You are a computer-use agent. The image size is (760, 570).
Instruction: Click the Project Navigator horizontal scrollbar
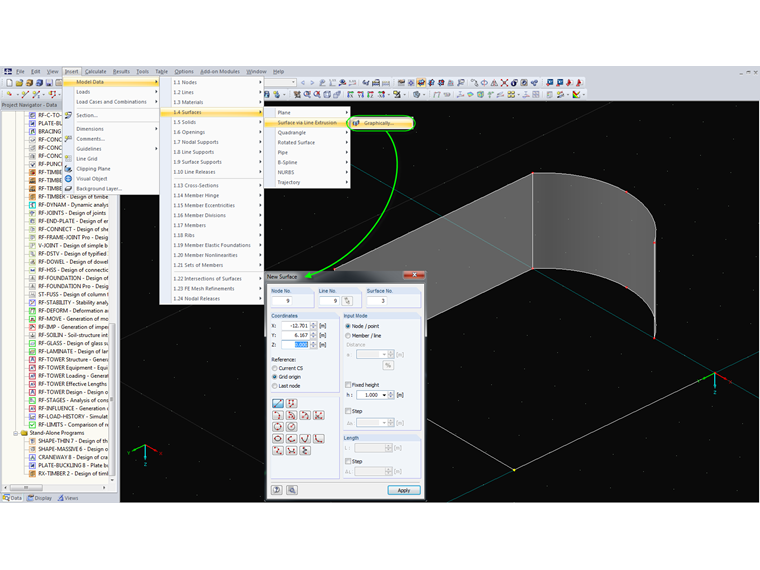tap(26, 488)
